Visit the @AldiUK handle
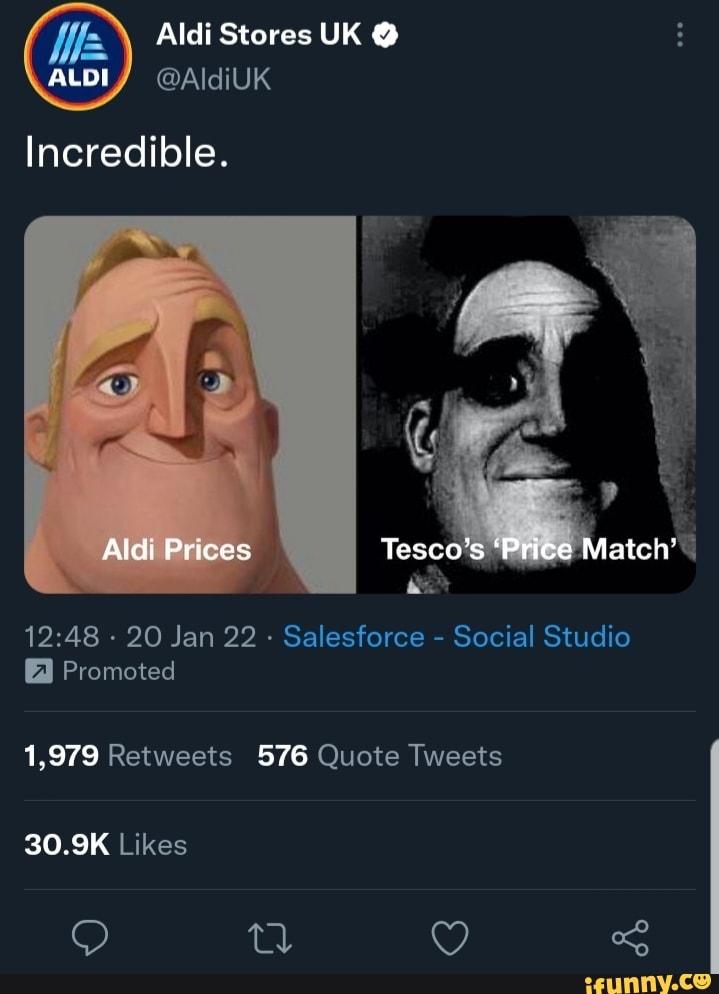Image resolution: width=719 pixels, height=994 pixels. click(x=214, y=78)
